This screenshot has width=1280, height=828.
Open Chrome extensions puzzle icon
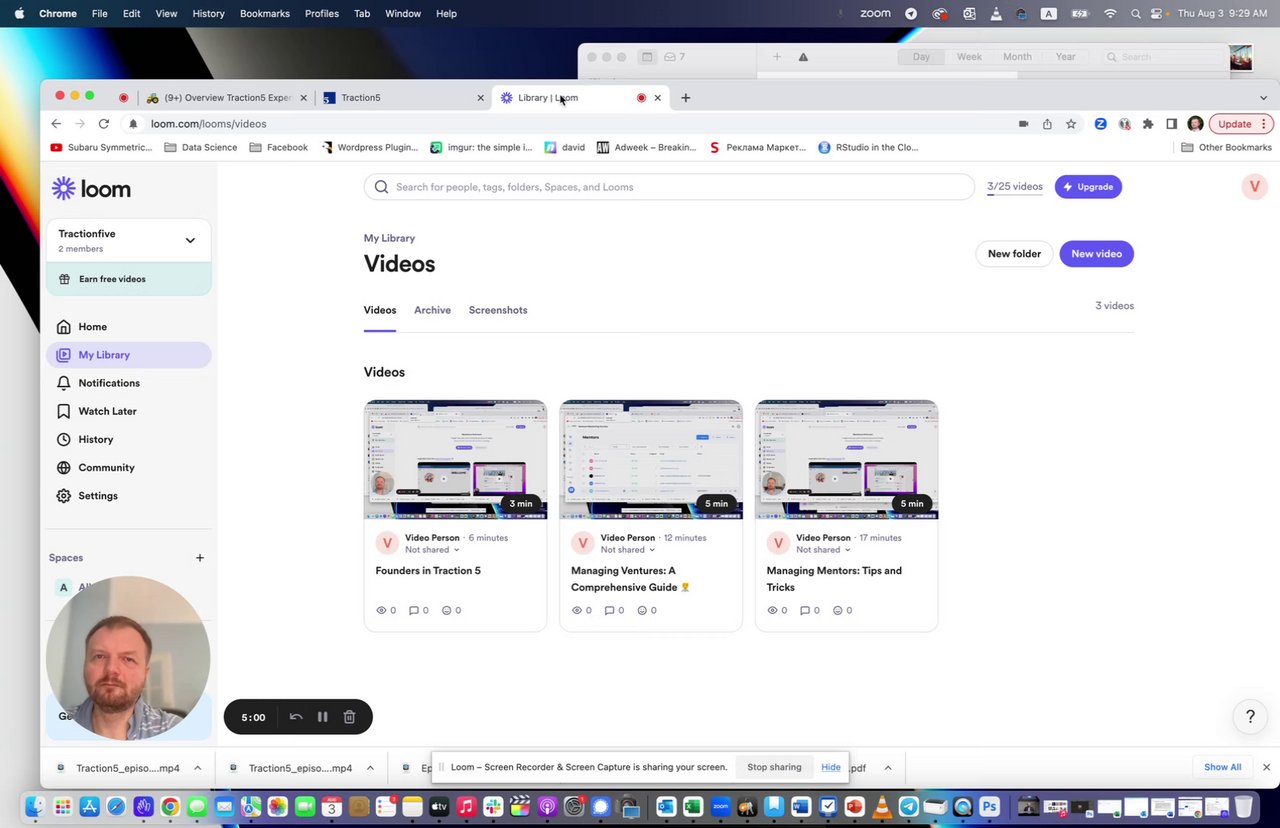coord(1148,124)
